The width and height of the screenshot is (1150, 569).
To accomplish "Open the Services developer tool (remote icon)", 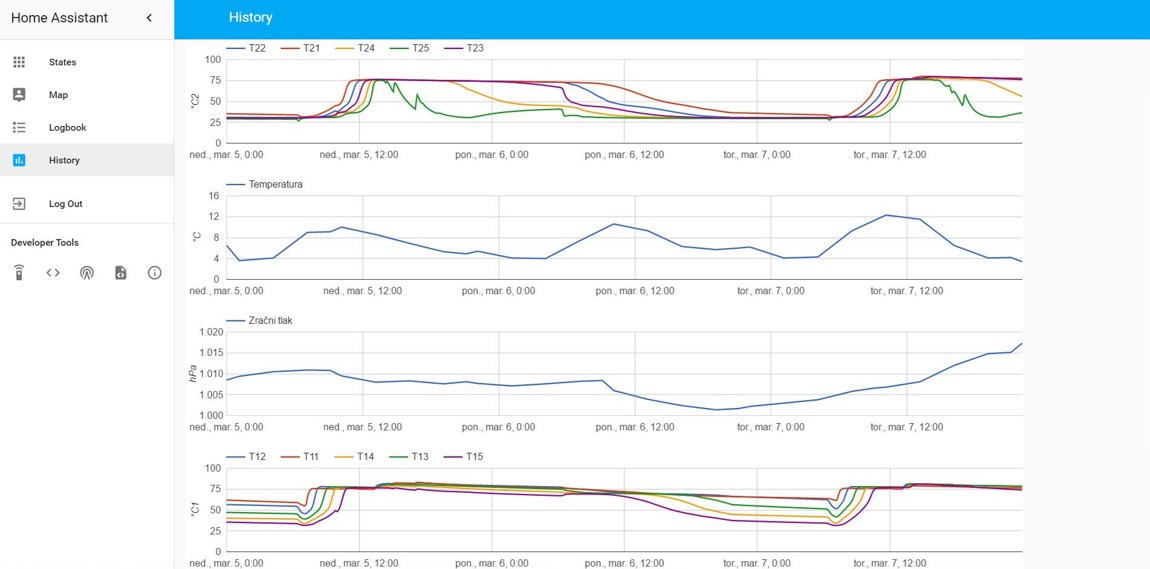I will click(x=19, y=273).
